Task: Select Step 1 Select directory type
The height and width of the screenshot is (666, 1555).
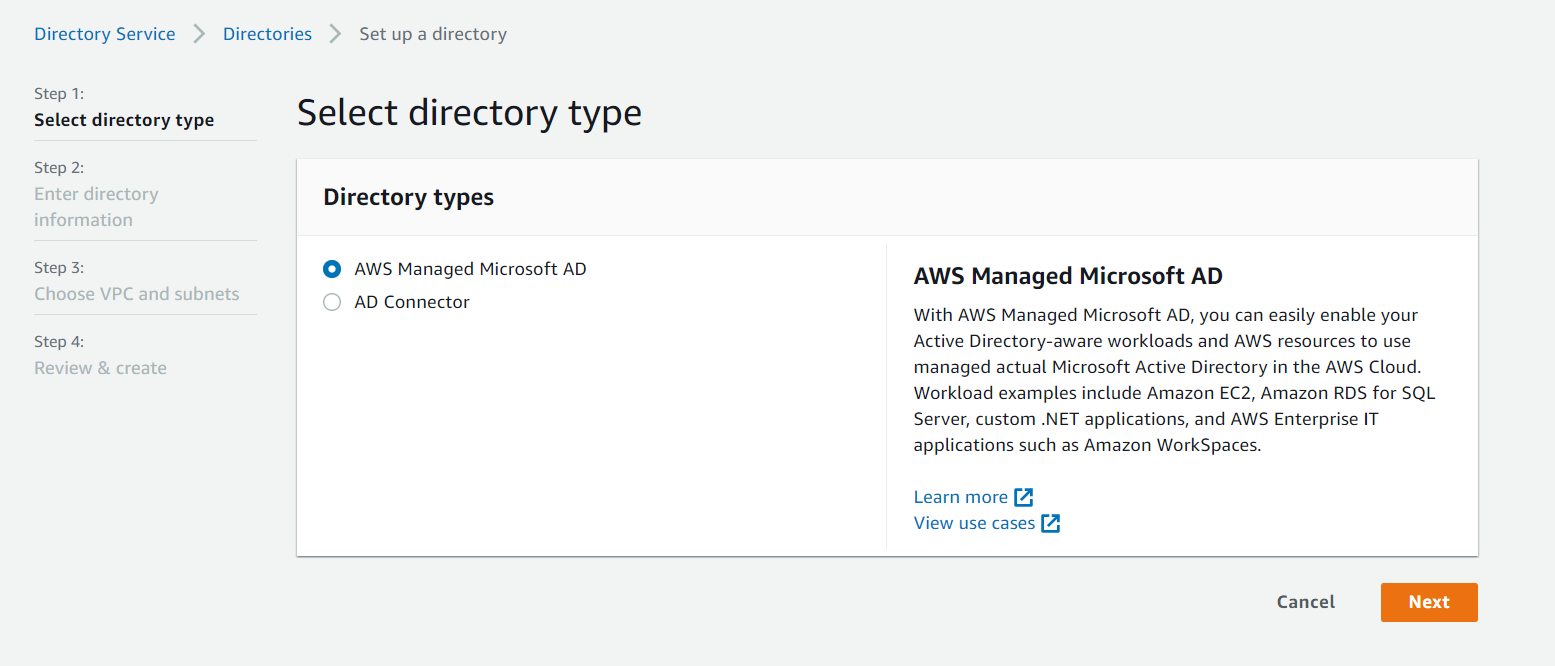Action: pyautogui.click(x=124, y=120)
